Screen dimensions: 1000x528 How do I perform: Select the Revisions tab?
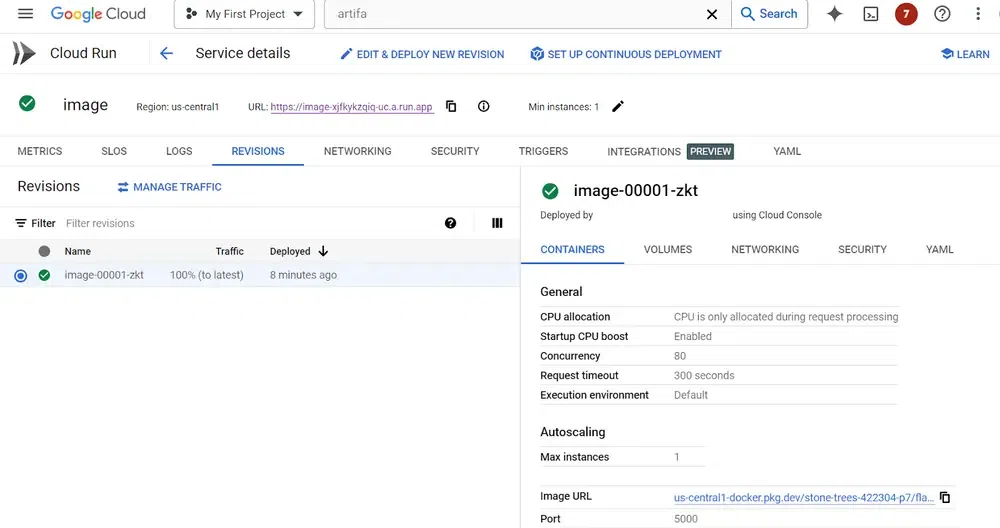[258, 151]
